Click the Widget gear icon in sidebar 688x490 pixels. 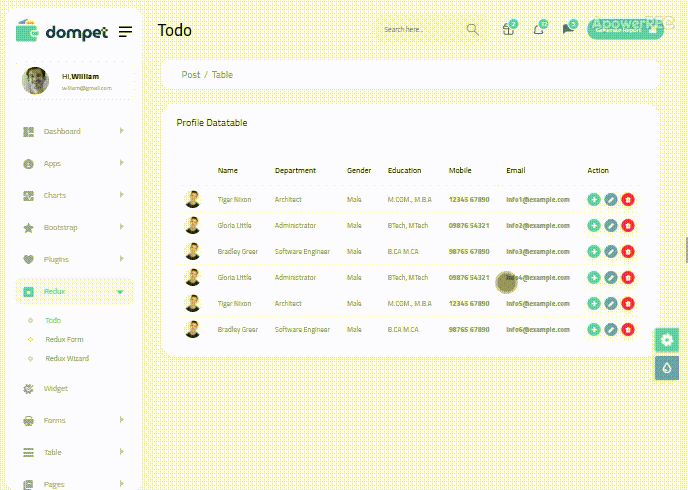(x=29, y=389)
